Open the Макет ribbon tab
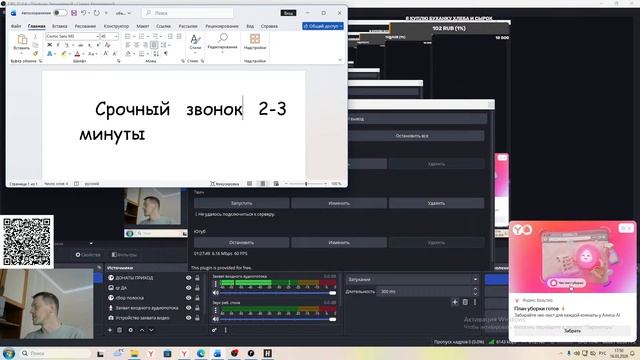The height and width of the screenshot is (360, 640). pyautogui.click(x=142, y=26)
